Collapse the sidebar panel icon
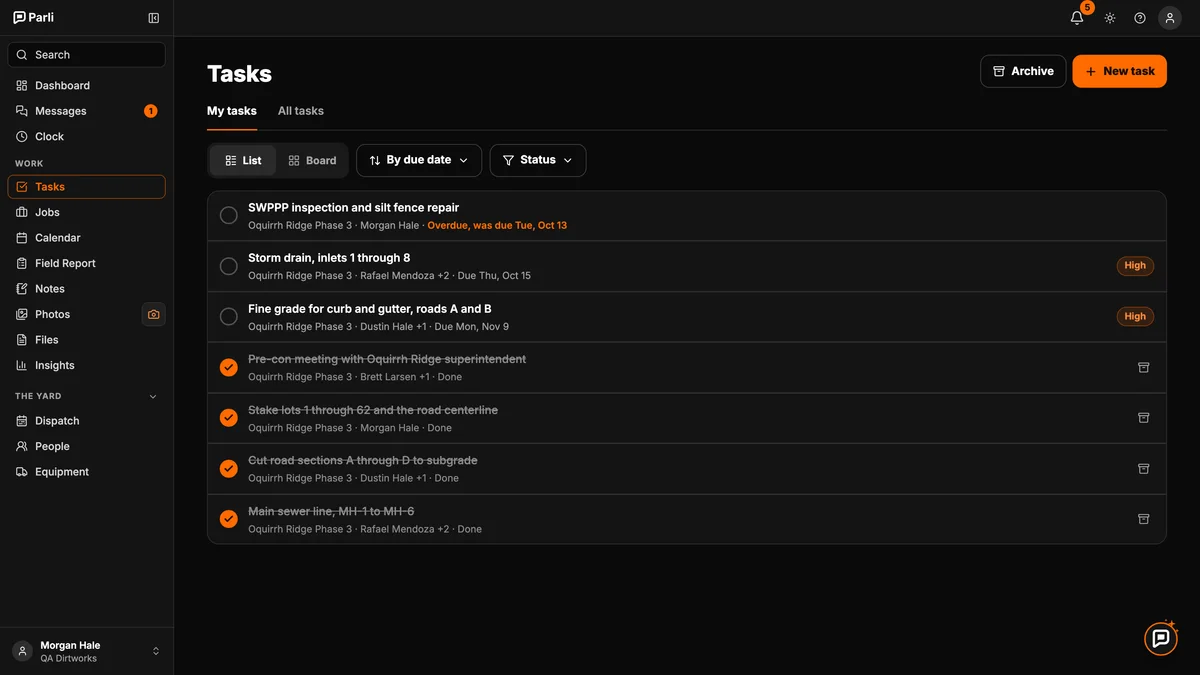 pos(153,18)
